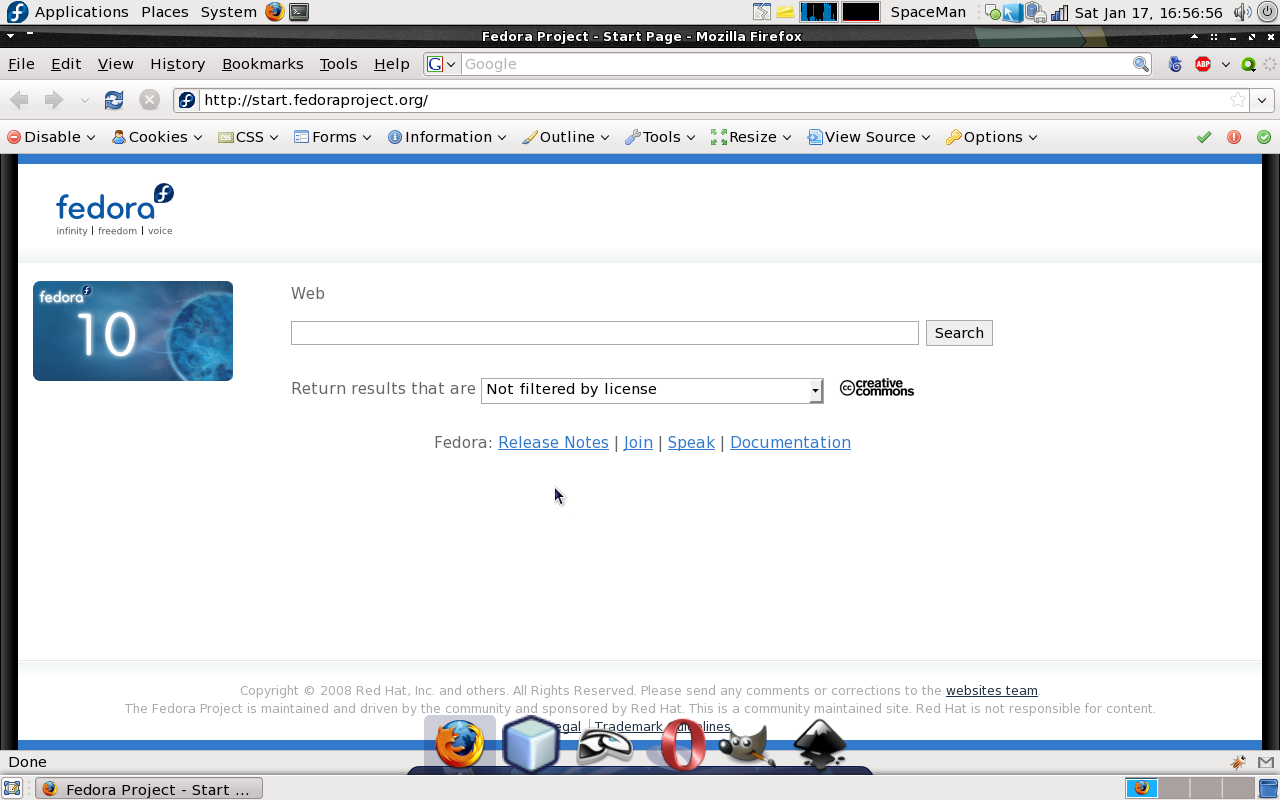This screenshot has width=1280, height=800.
Task: Click the Gmail envelope icon in status bar
Action: 1266,762
